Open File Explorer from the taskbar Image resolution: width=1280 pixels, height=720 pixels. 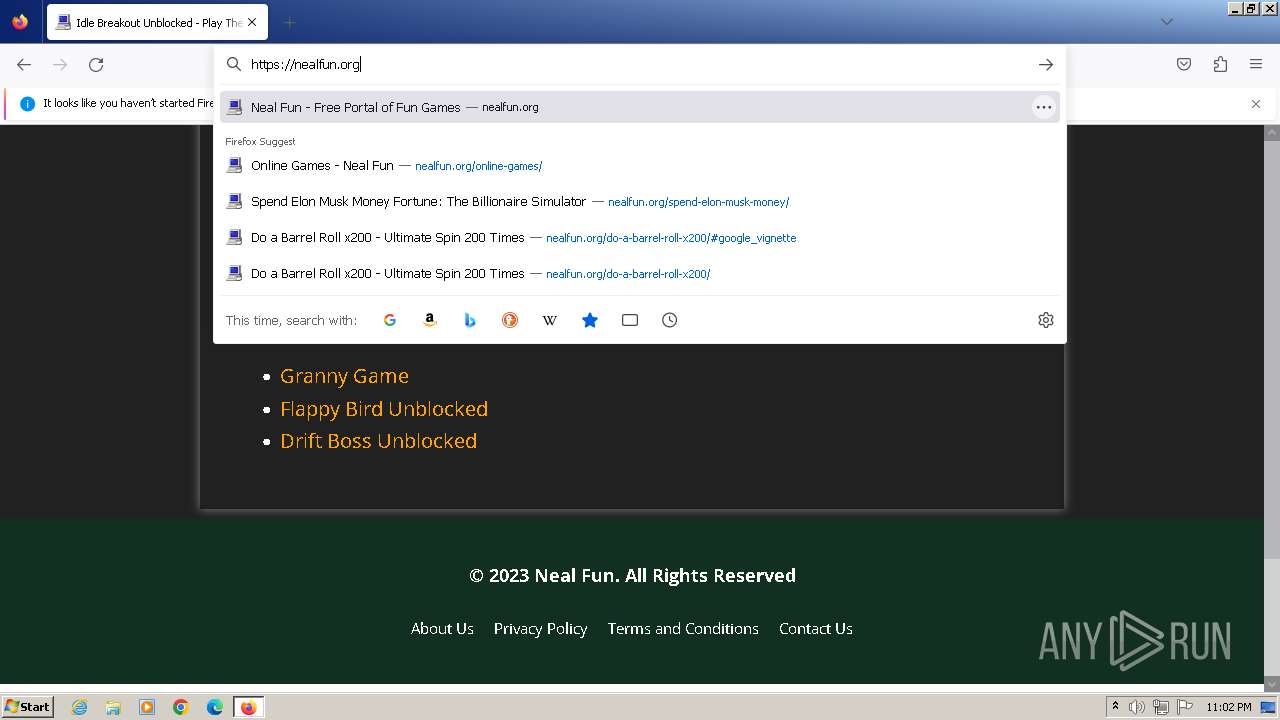coord(113,707)
